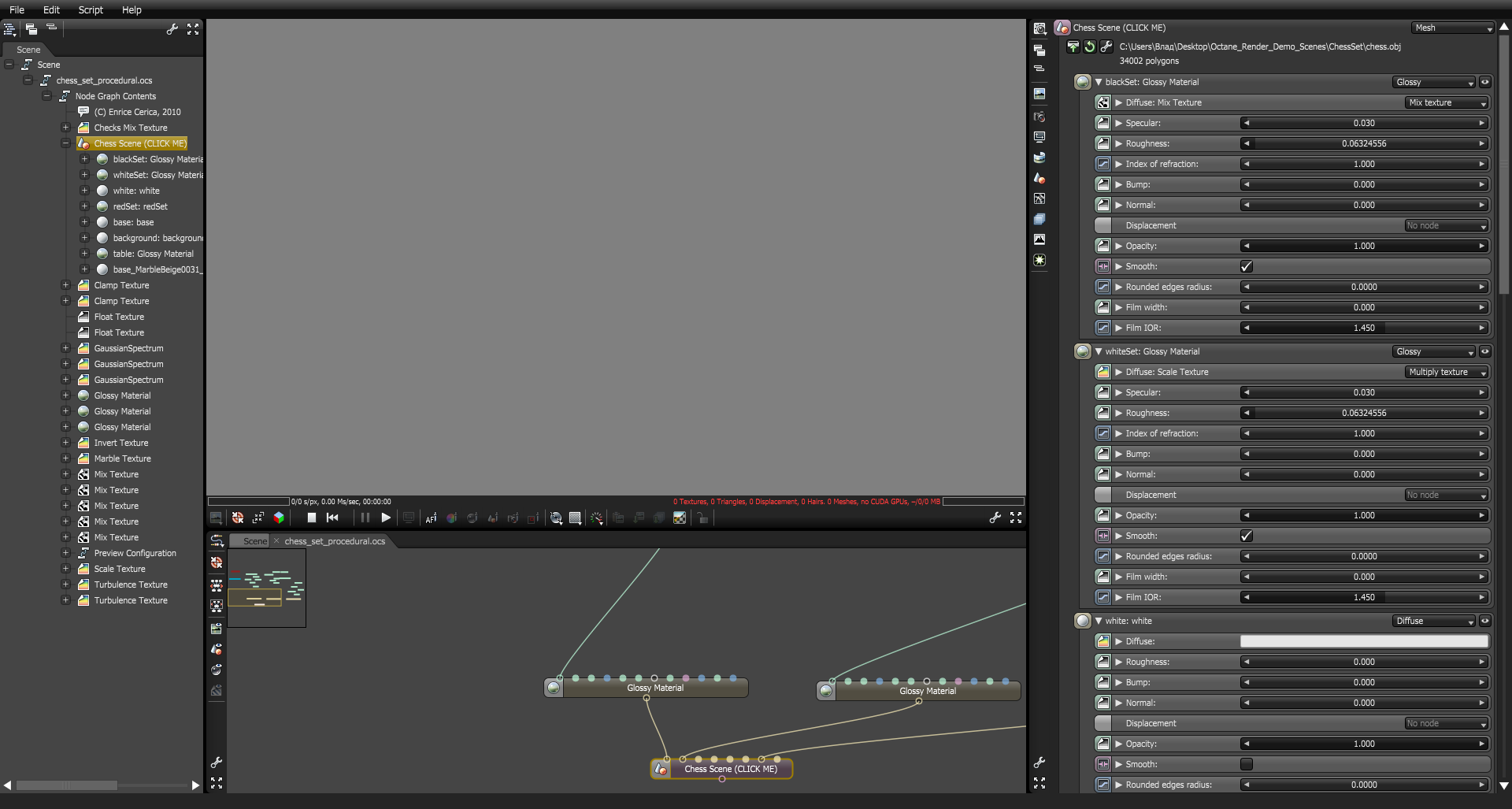This screenshot has width=1512, height=809.
Task: Click the speedometer render priority icon
Action: pos(597,518)
